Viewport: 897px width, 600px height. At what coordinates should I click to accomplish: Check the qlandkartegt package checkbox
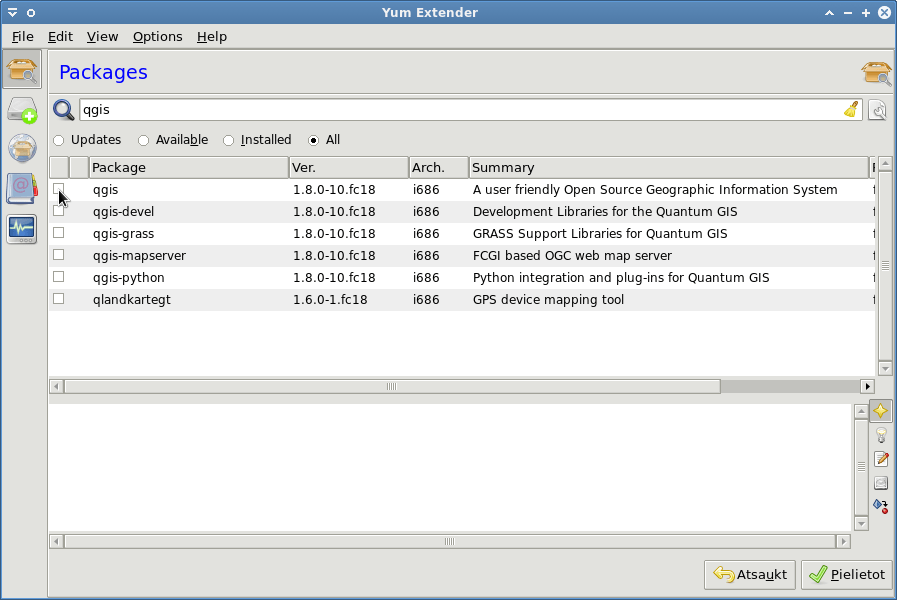[58, 299]
